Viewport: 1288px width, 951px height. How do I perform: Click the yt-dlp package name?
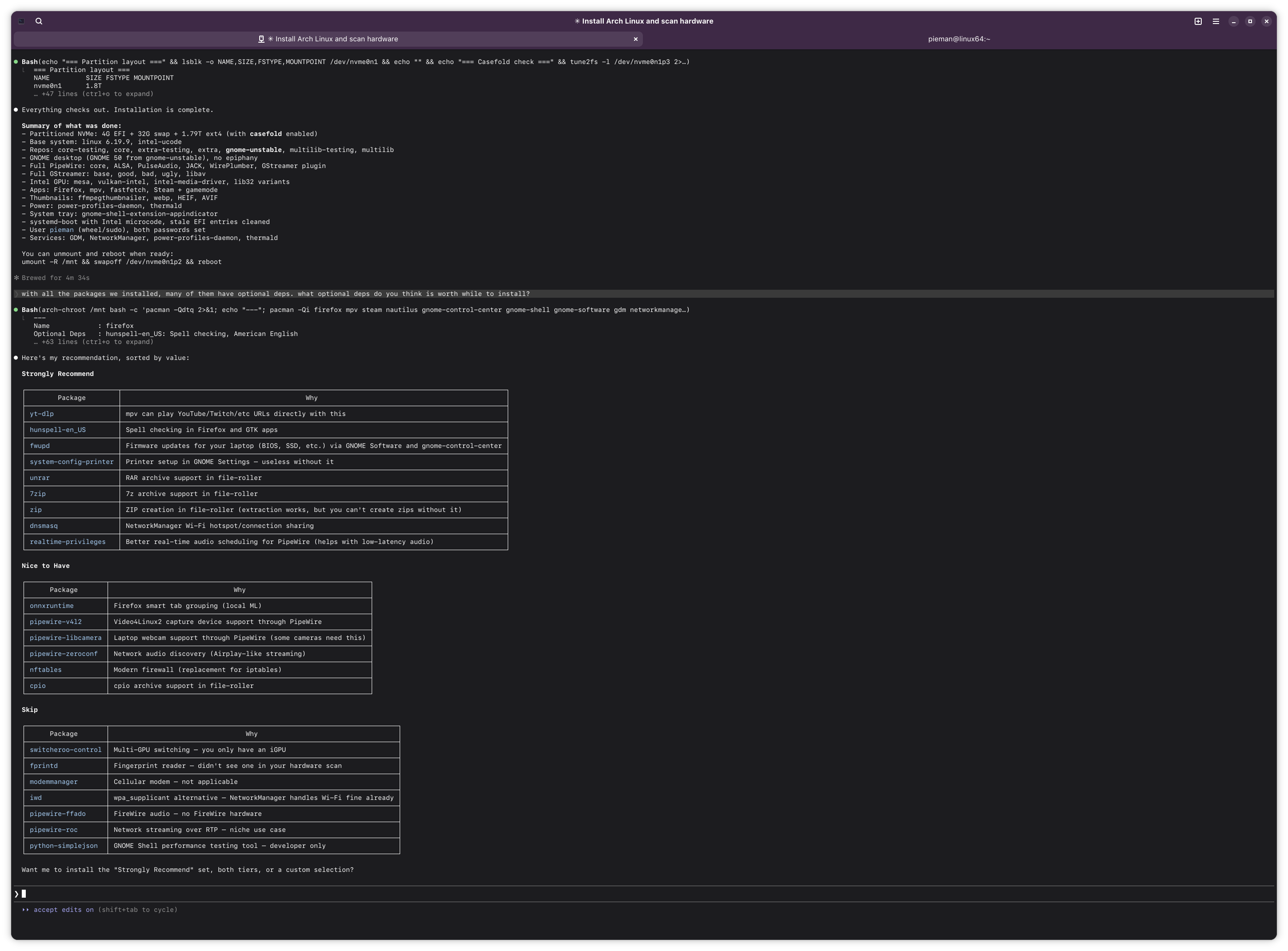41,414
